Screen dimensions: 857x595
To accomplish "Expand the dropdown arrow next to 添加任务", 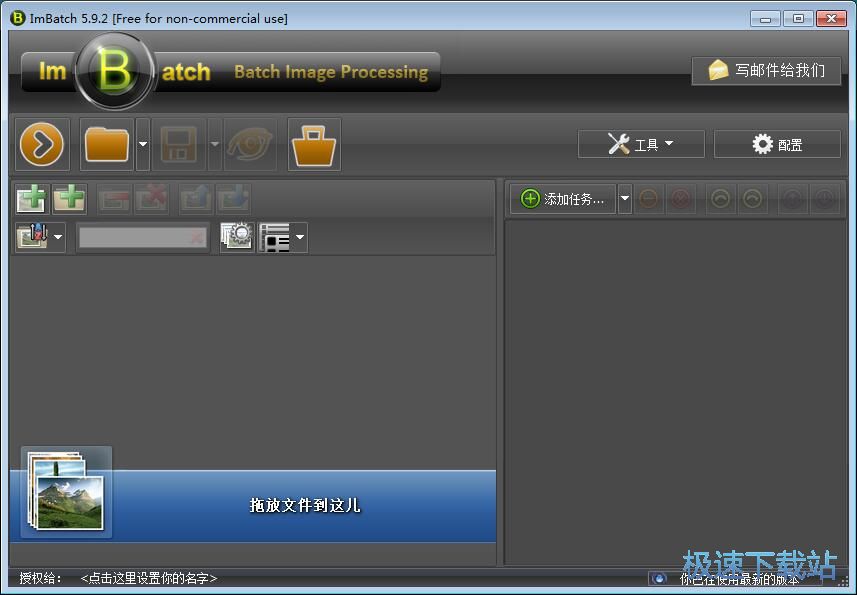I will pos(625,199).
